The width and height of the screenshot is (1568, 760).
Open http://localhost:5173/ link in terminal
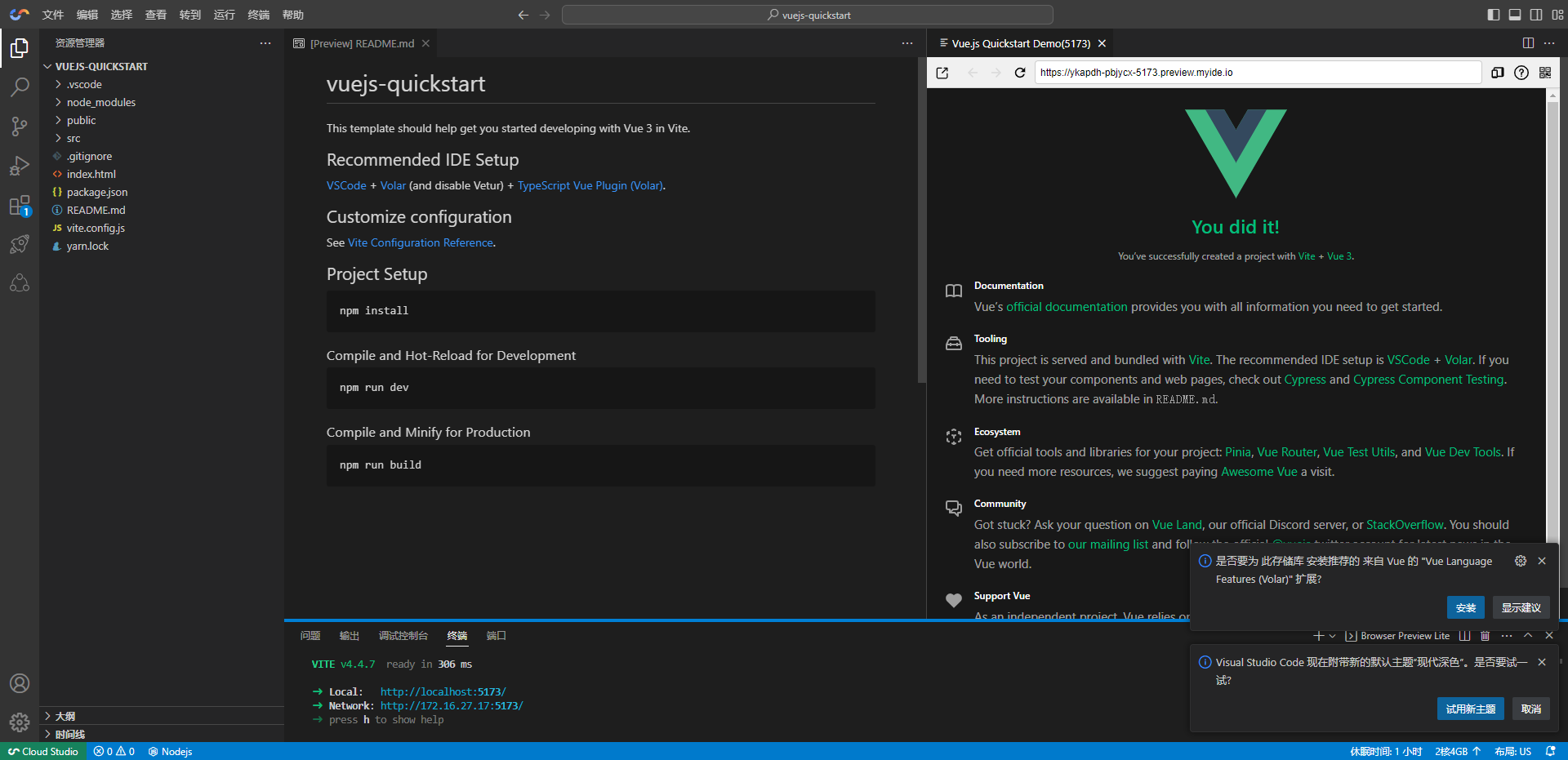tap(443, 691)
